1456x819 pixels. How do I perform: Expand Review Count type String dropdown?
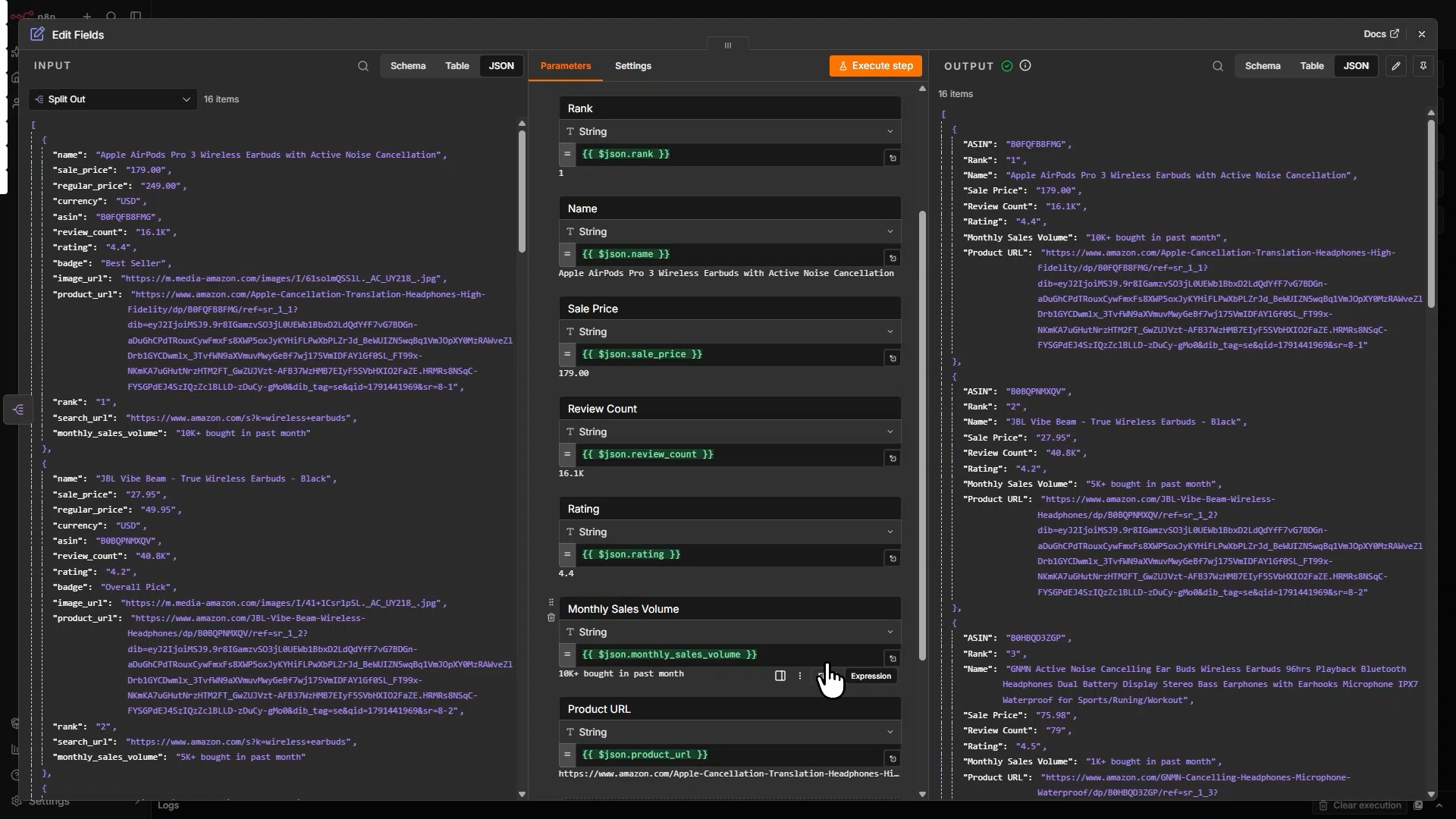point(730,431)
